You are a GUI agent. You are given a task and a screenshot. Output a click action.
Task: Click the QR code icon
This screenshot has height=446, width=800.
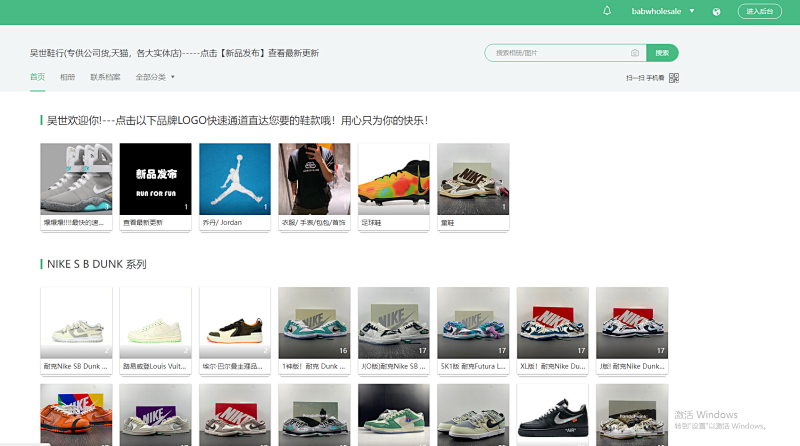click(674, 78)
